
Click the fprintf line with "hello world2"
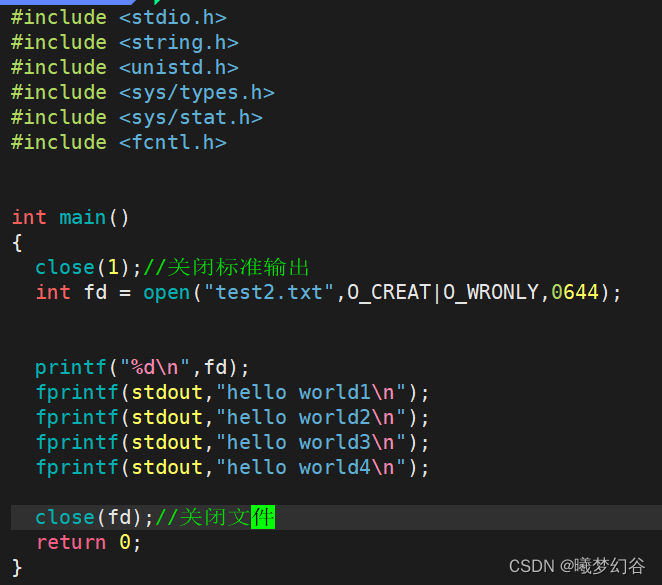(x=232, y=417)
